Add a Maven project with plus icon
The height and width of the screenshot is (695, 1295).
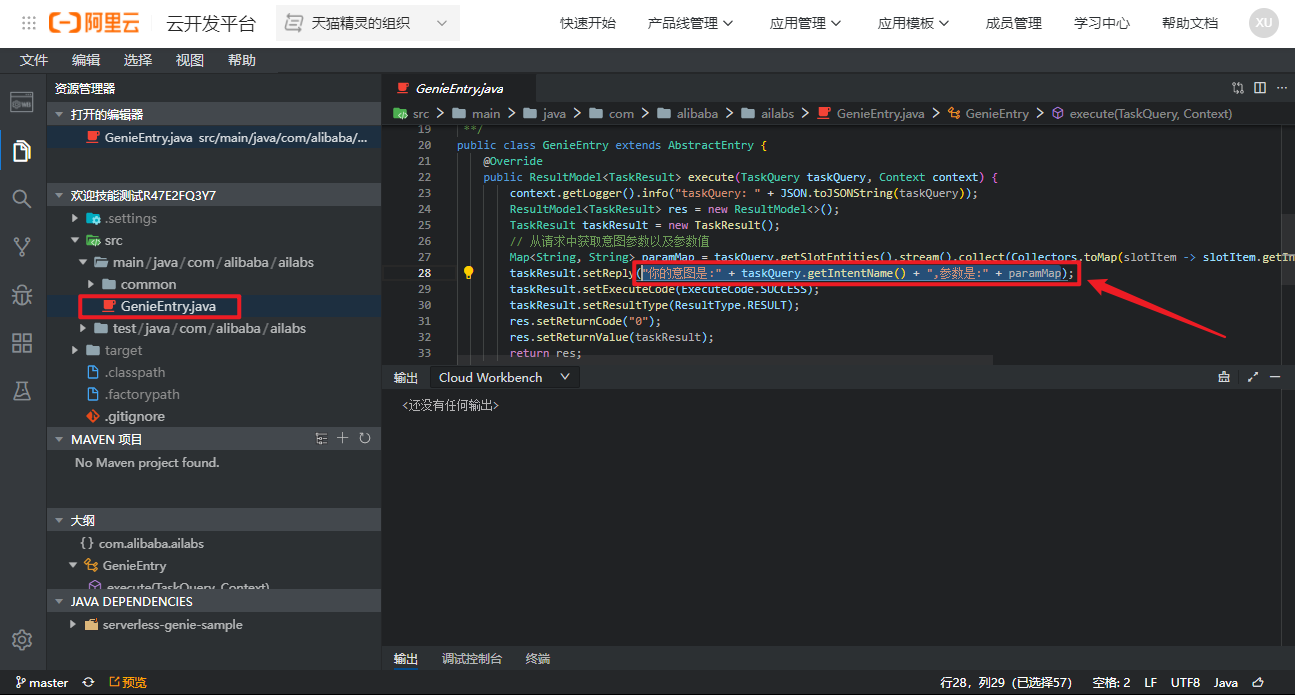343,439
